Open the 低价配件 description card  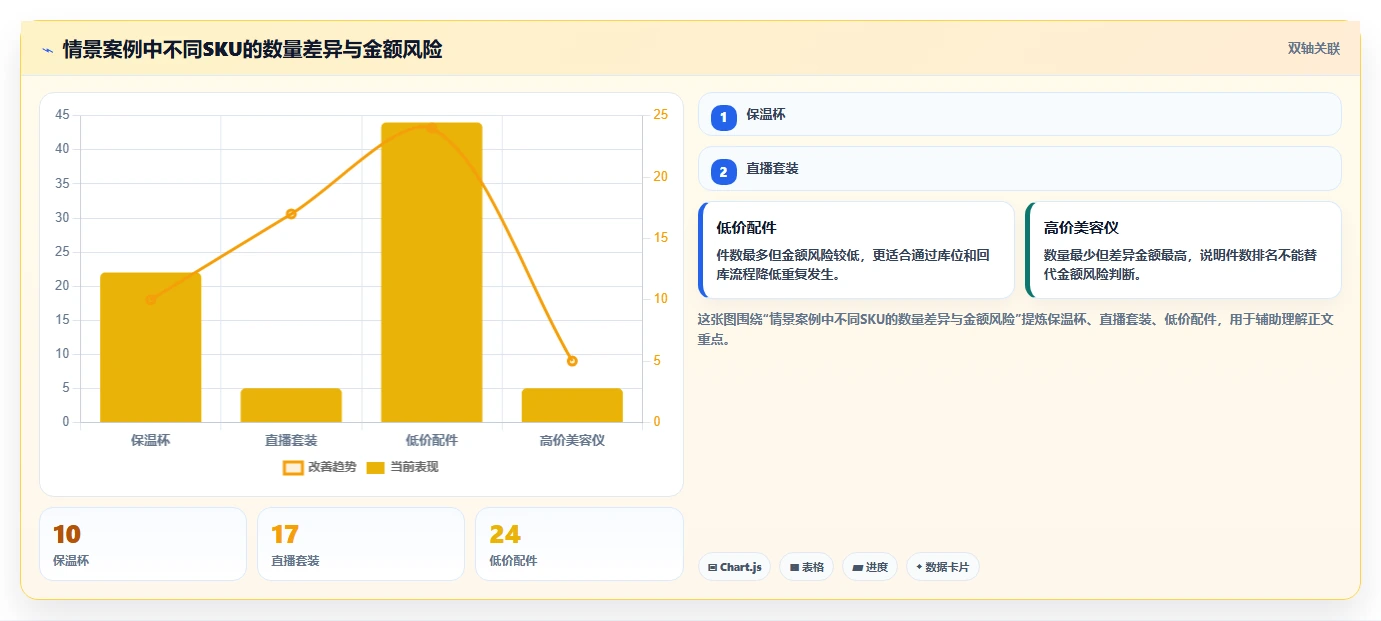pyautogui.click(x=856, y=250)
